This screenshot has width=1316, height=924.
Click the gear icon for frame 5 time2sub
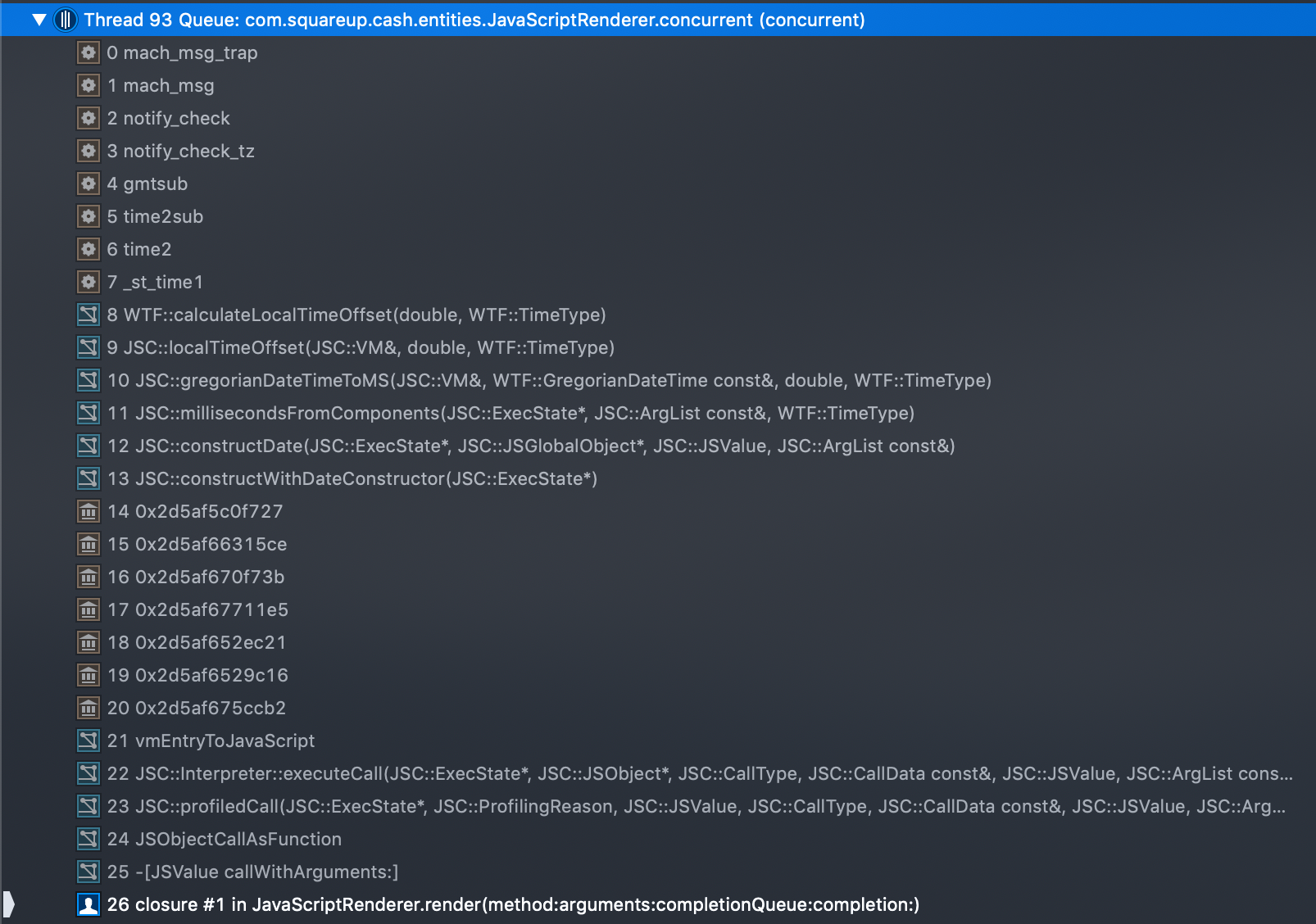point(88,216)
